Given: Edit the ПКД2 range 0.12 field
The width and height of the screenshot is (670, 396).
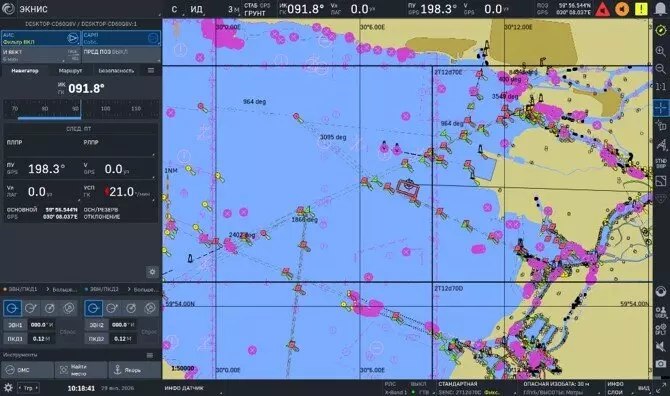Looking at the screenshot, I should click(123, 339).
